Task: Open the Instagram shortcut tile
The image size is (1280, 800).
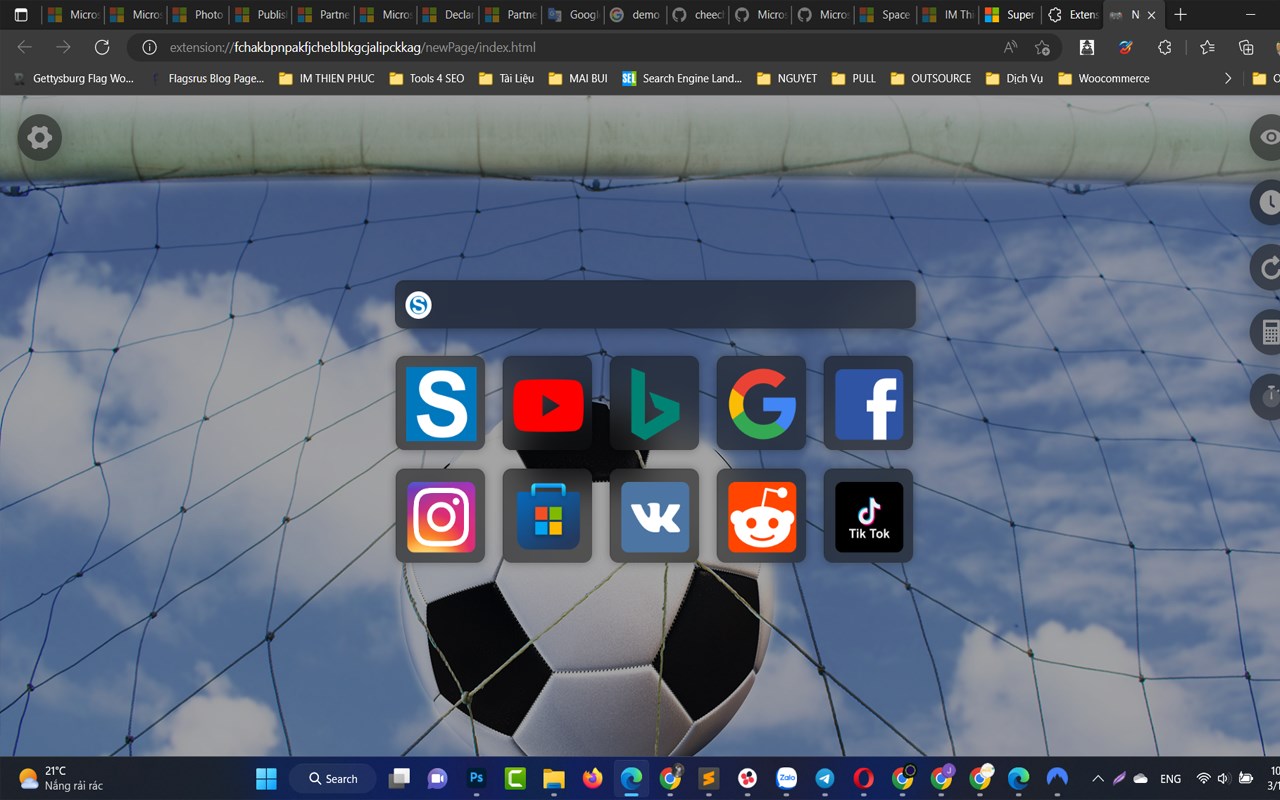Action: click(x=441, y=516)
